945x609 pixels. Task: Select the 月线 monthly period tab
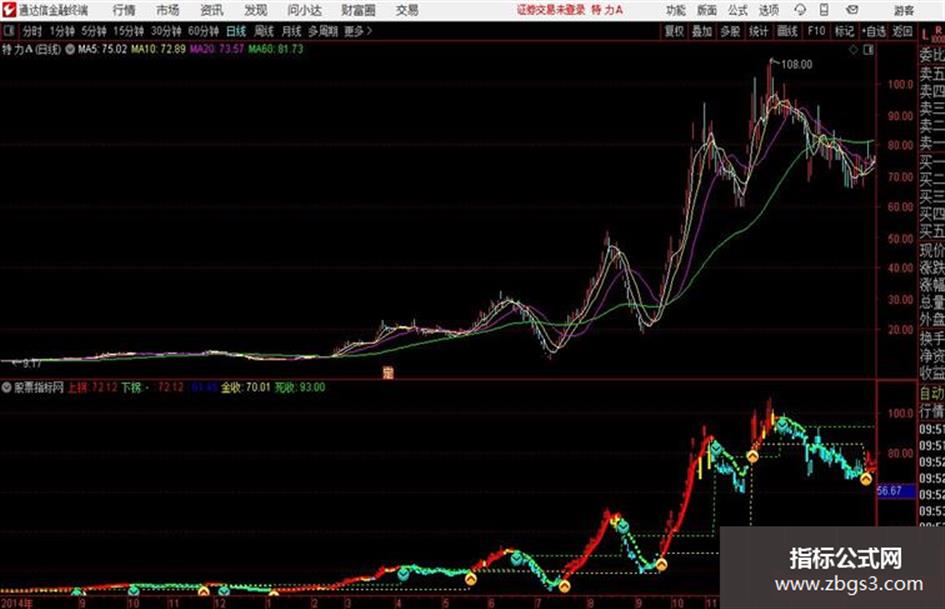tap(292, 31)
